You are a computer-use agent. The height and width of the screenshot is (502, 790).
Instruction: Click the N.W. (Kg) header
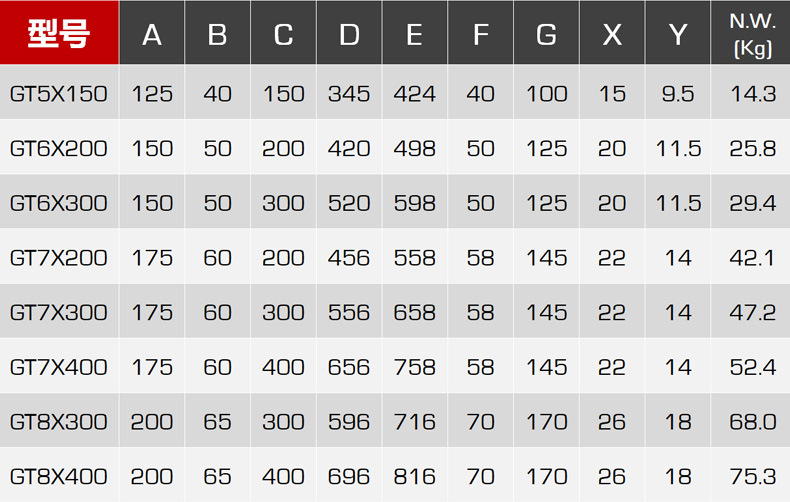tap(752, 34)
